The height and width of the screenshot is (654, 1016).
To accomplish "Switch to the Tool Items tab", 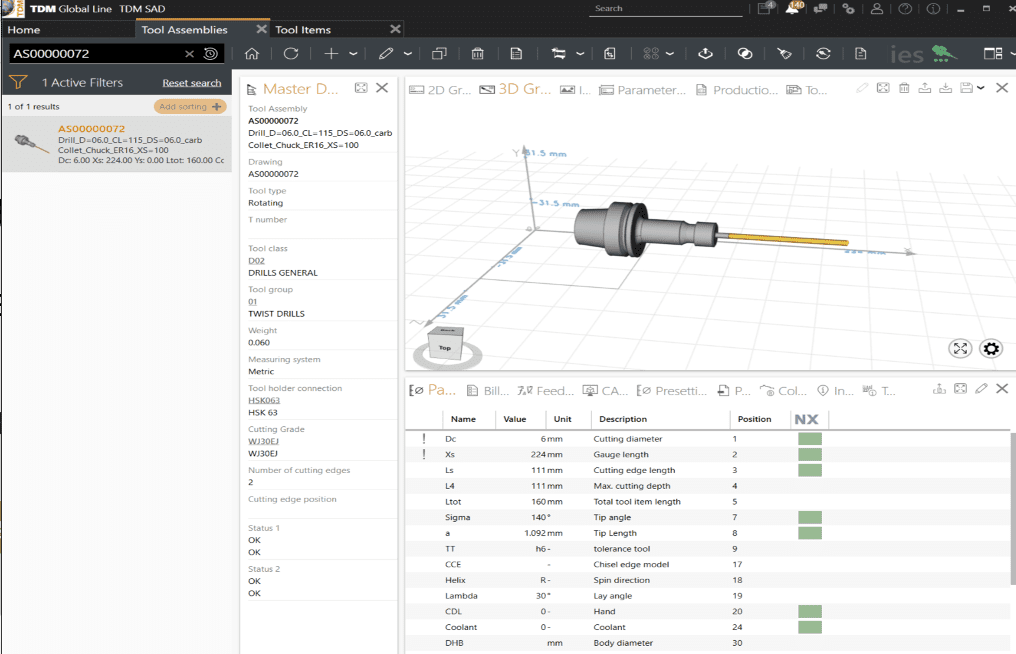I will coord(303,30).
